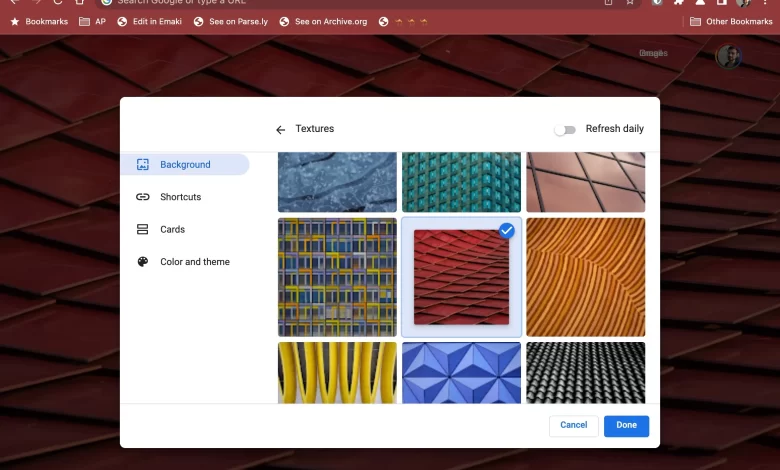Click the Color and theme palette icon
This screenshot has width=780, height=470.
click(142, 262)
